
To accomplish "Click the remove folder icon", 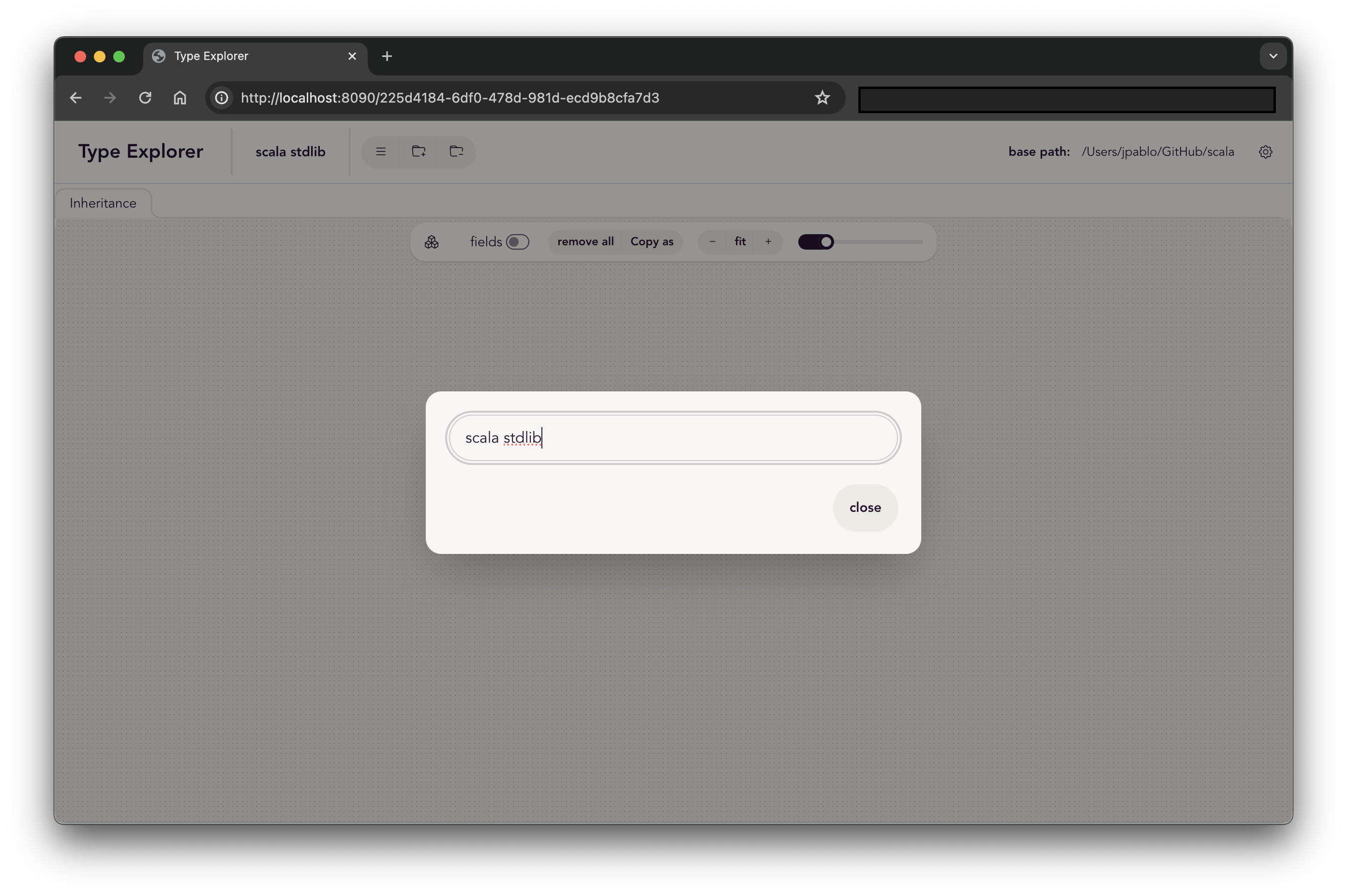I will click(456, 151).
